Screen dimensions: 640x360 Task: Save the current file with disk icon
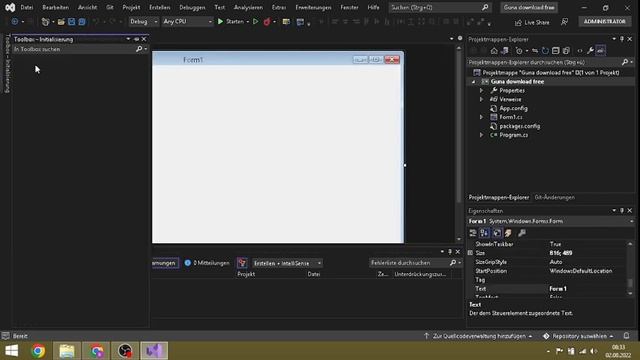click(x=71, y=22)
